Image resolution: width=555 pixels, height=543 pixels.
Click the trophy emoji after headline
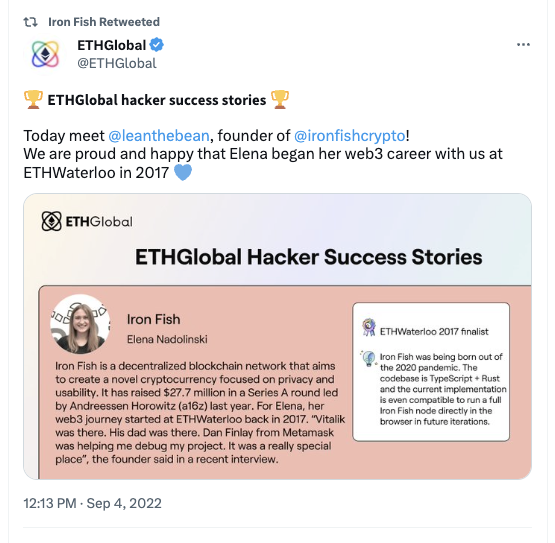coord(280,99)
